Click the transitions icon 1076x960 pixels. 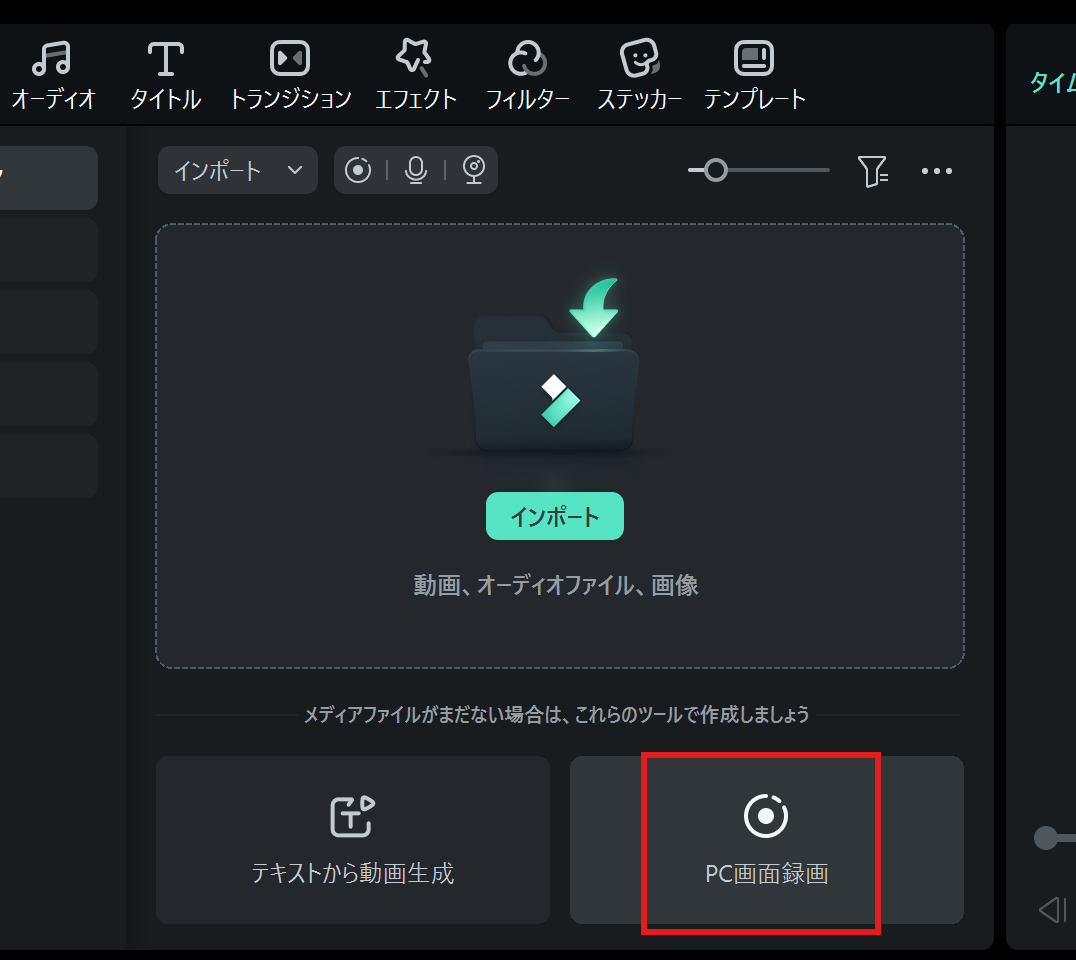290,58
